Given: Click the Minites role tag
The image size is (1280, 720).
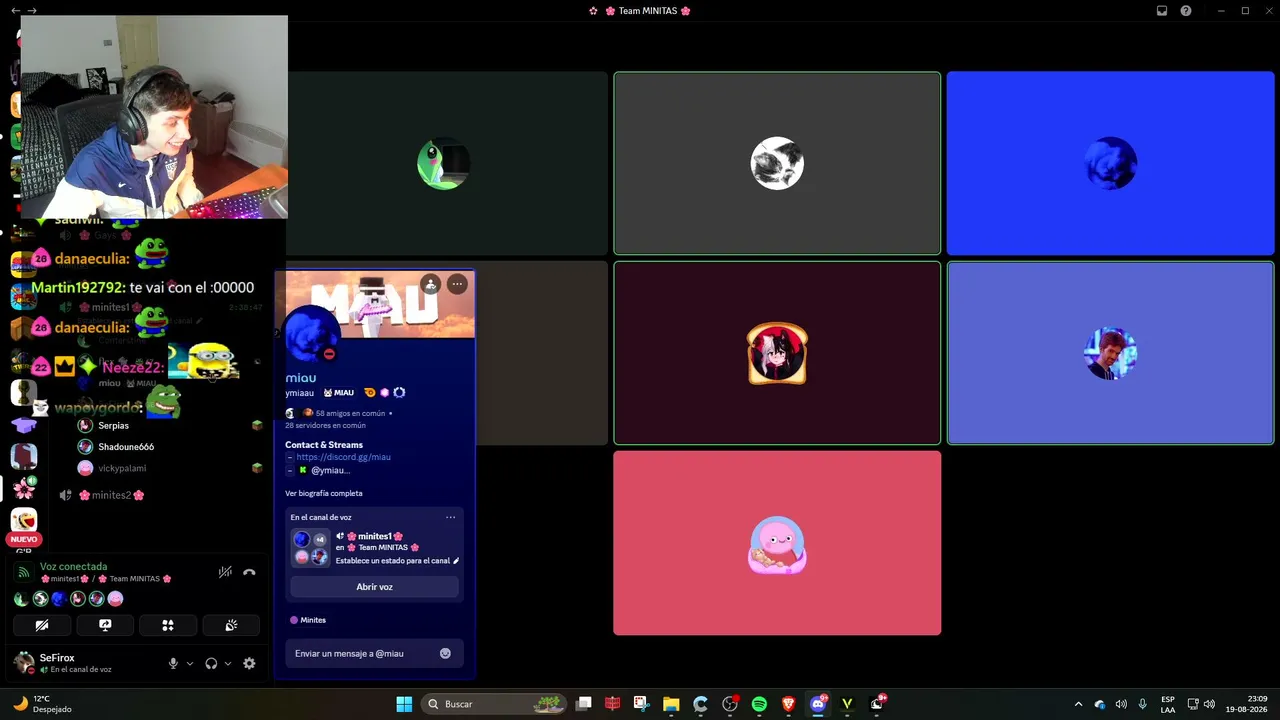Looking at the screenshot, I should (308, 620).
